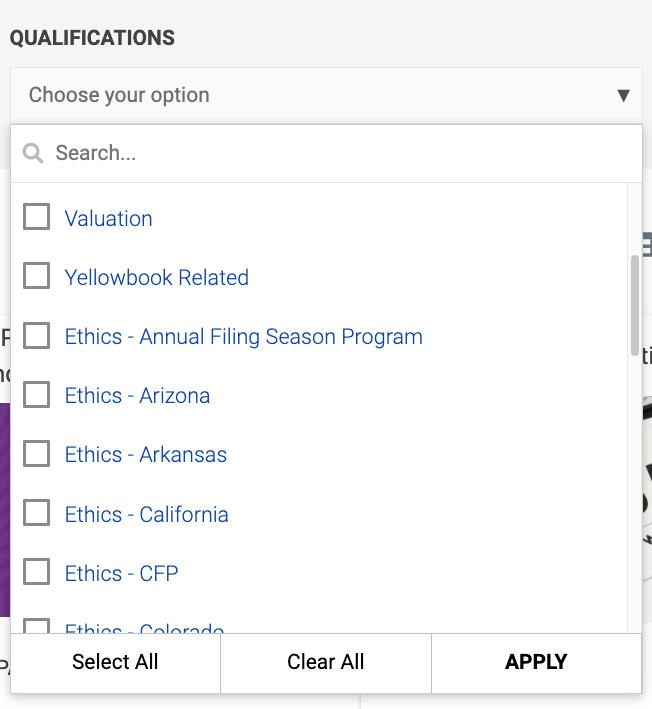The image size is (652, 709).
Task: Click the APPLY button
Action: [x=536, y=662]
